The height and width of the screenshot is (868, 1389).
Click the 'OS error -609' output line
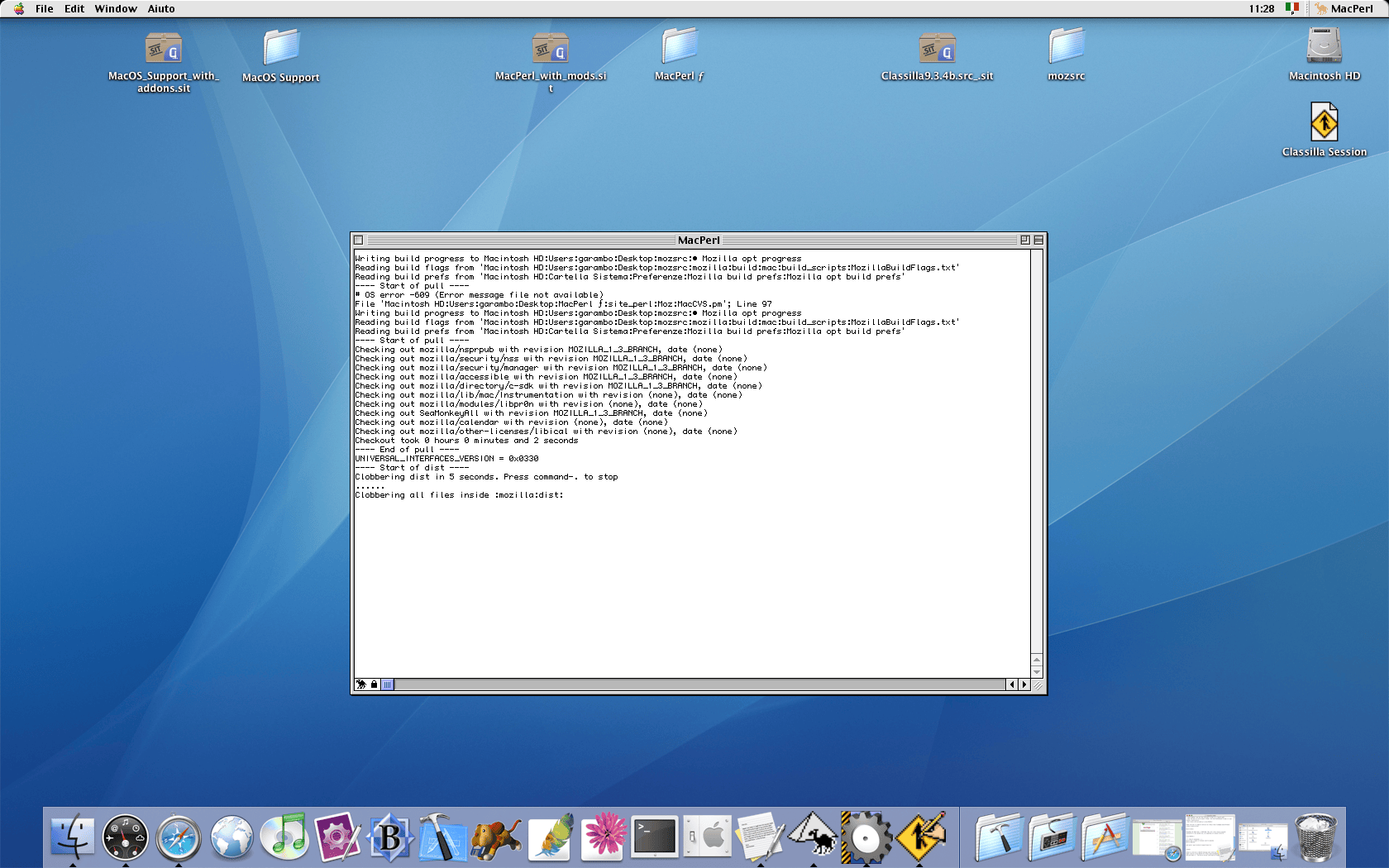(480, 295)
